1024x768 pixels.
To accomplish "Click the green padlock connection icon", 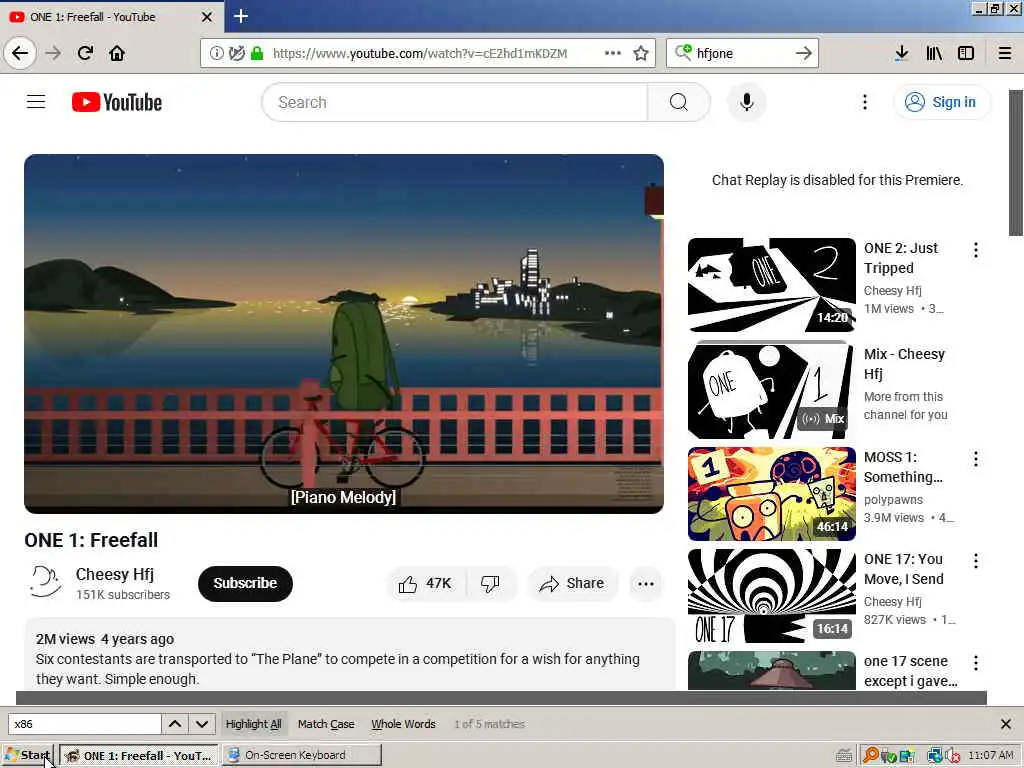I will pyautogui.click(x=257, y=53).
